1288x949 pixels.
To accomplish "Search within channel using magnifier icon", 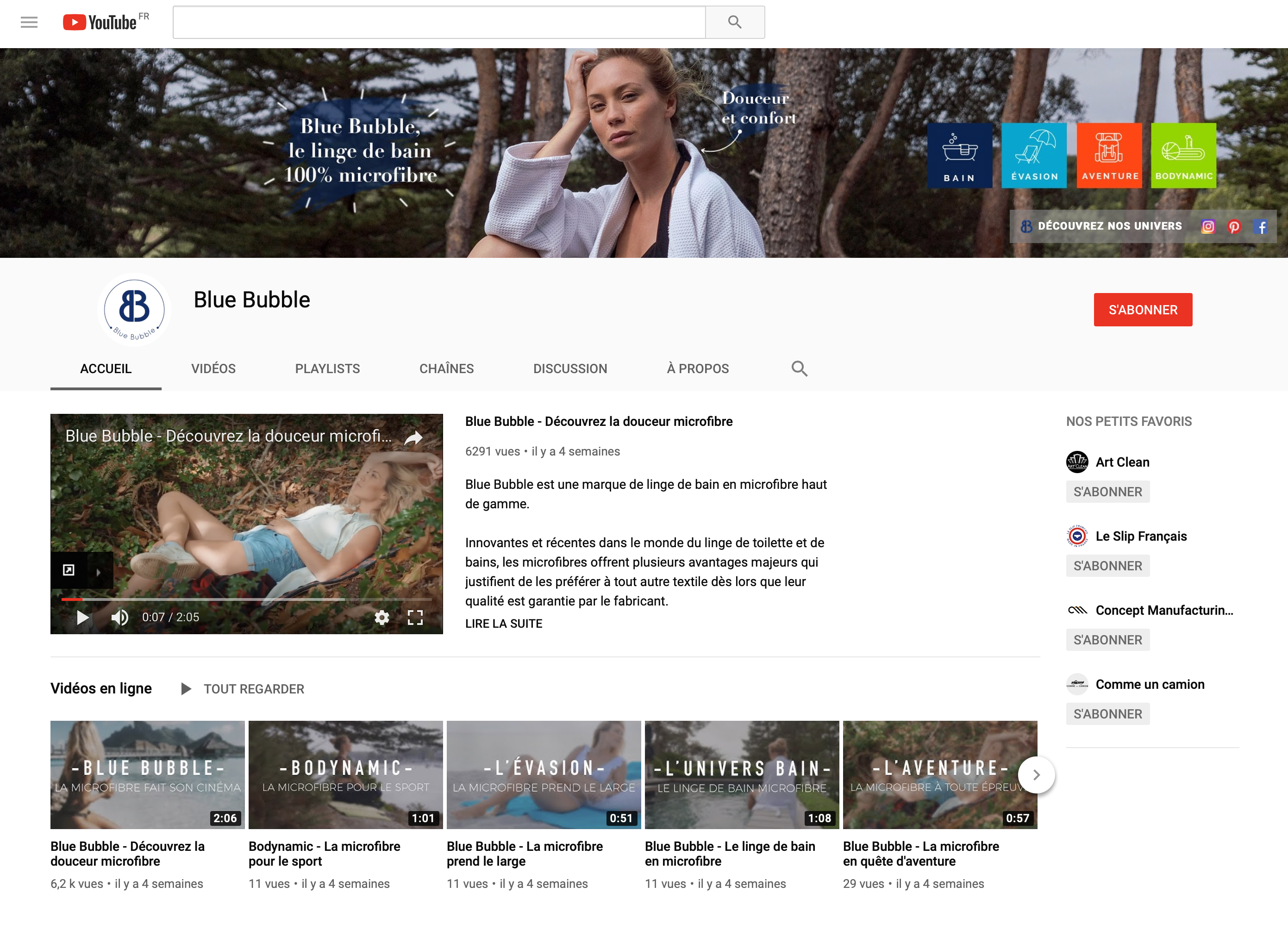I will tap(799, 369).
